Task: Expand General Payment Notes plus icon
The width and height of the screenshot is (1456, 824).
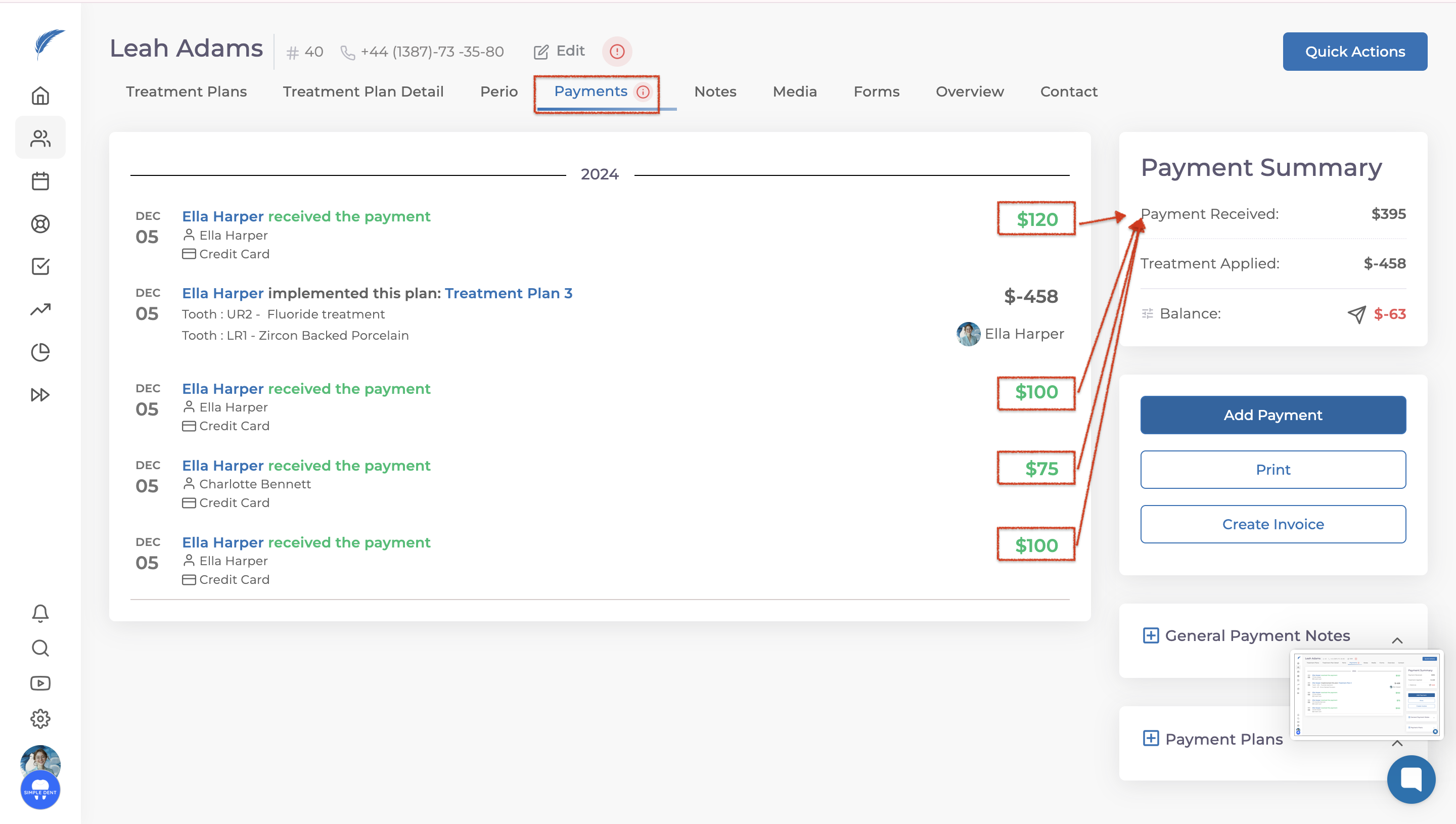Action: click(1151, 635)
